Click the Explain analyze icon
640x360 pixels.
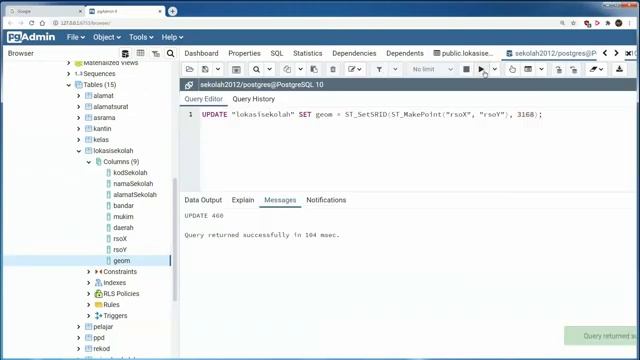point(528,69)
